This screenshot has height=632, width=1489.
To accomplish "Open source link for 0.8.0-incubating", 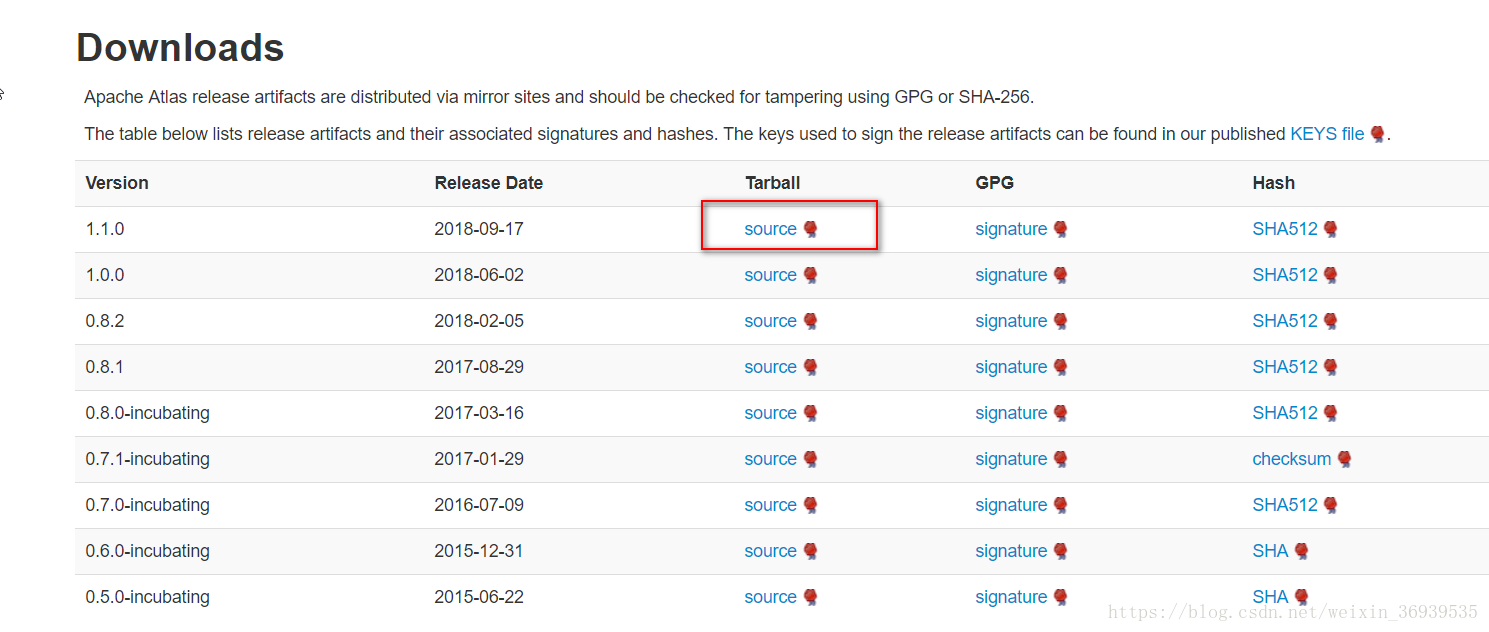I will [x=770, y=413].
